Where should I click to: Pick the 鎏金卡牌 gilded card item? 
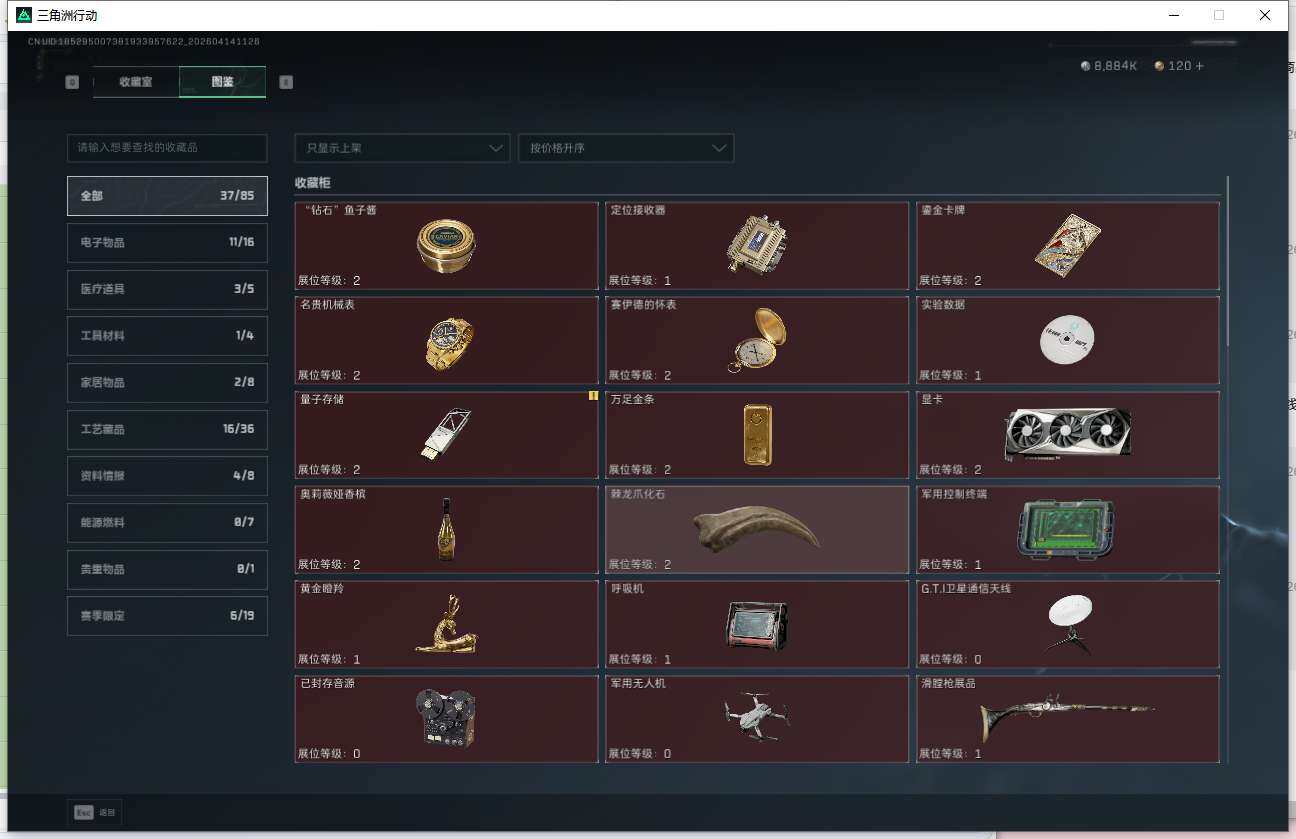click(x=1068, y=246)
